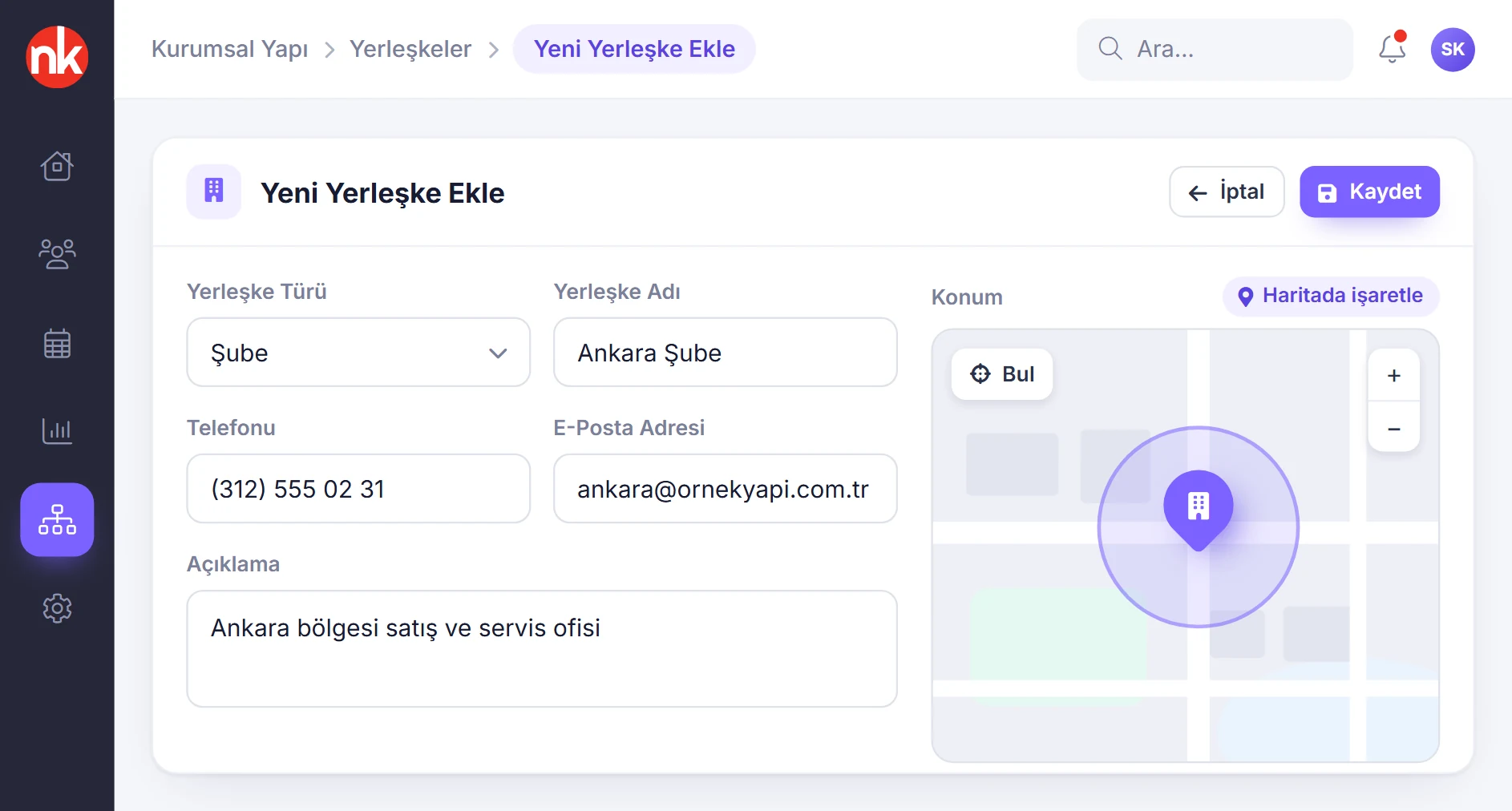Open the settings gear in sidebar

[x=57, y=608]
